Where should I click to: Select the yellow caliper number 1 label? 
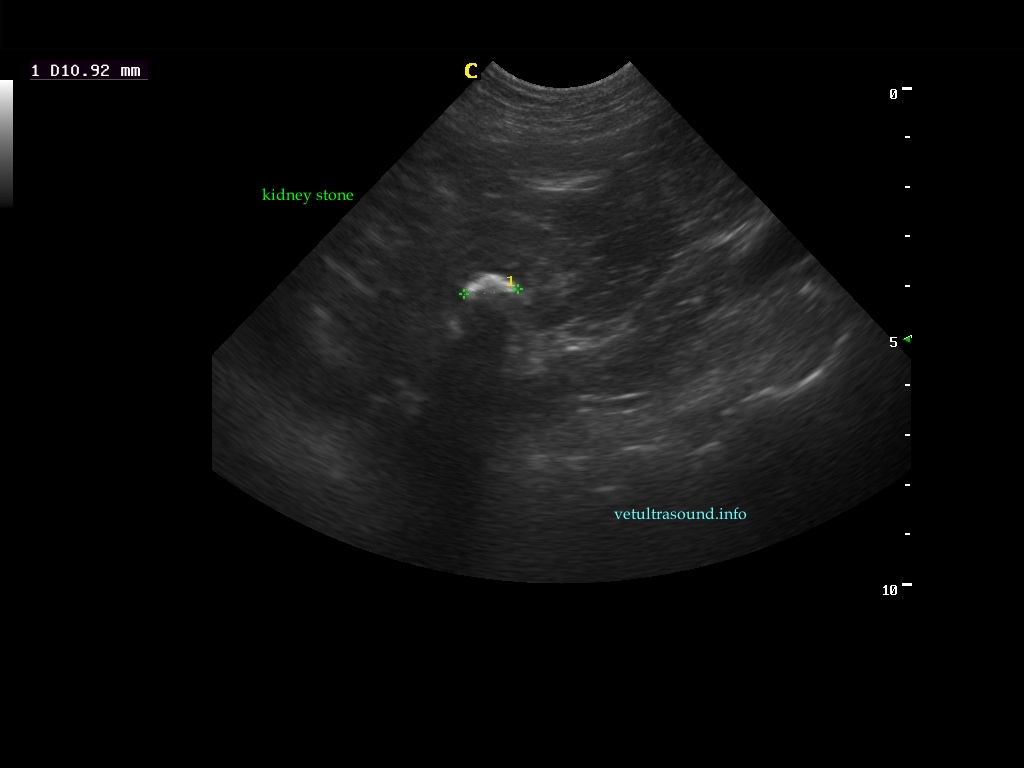[510, 281]
